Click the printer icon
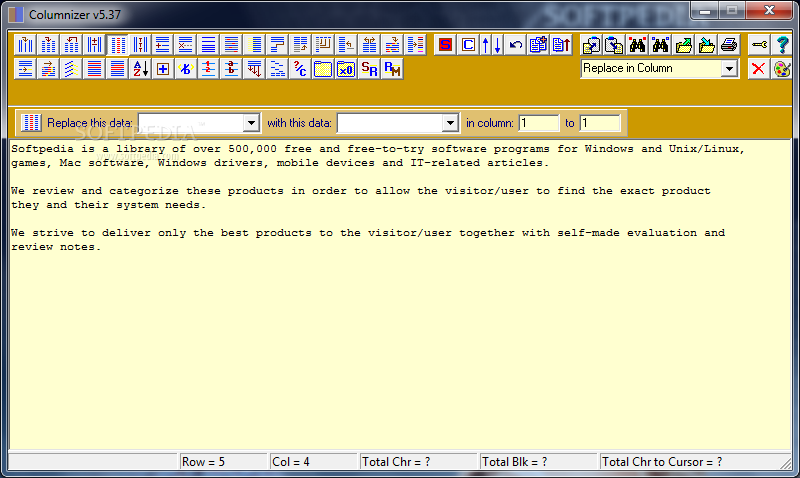 coord(729,45)
